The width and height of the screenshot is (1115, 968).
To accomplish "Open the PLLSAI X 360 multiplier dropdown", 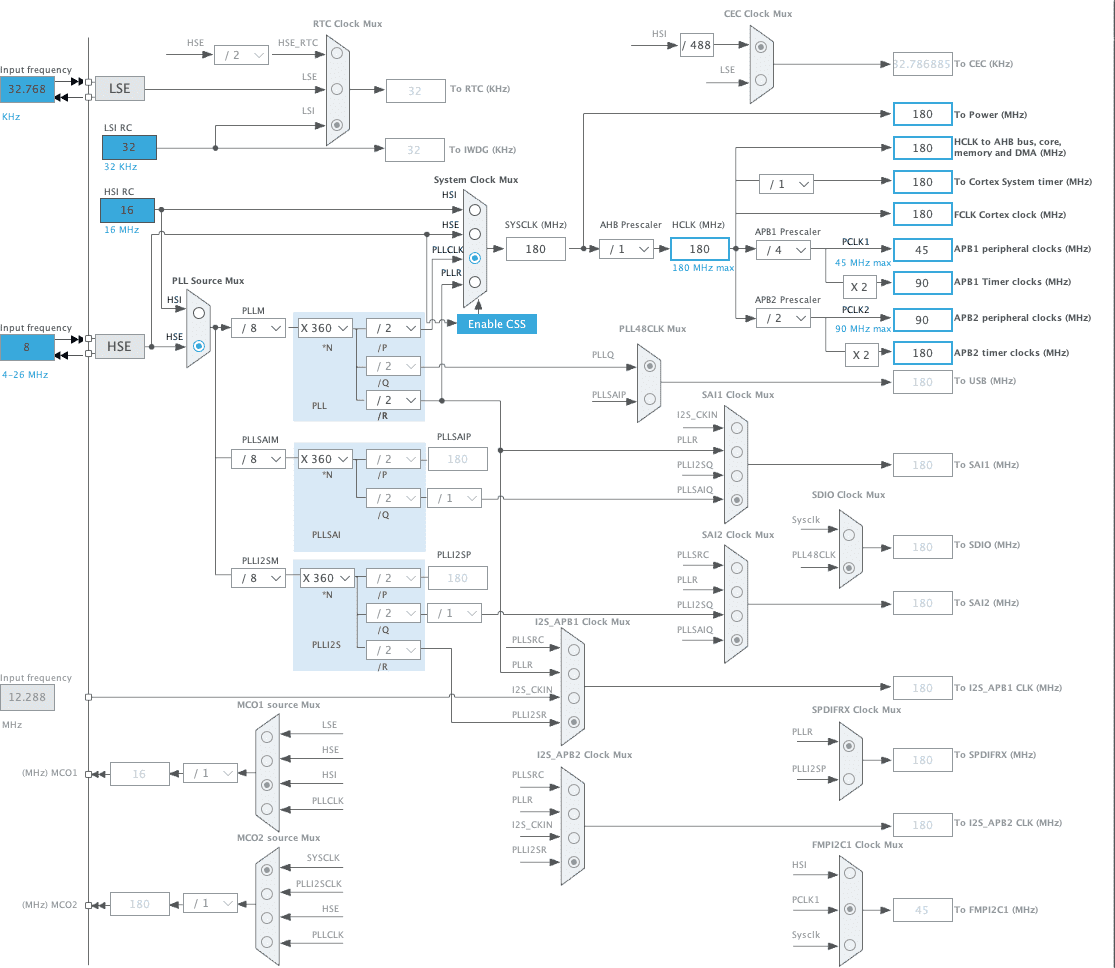I will pos(325,459).
